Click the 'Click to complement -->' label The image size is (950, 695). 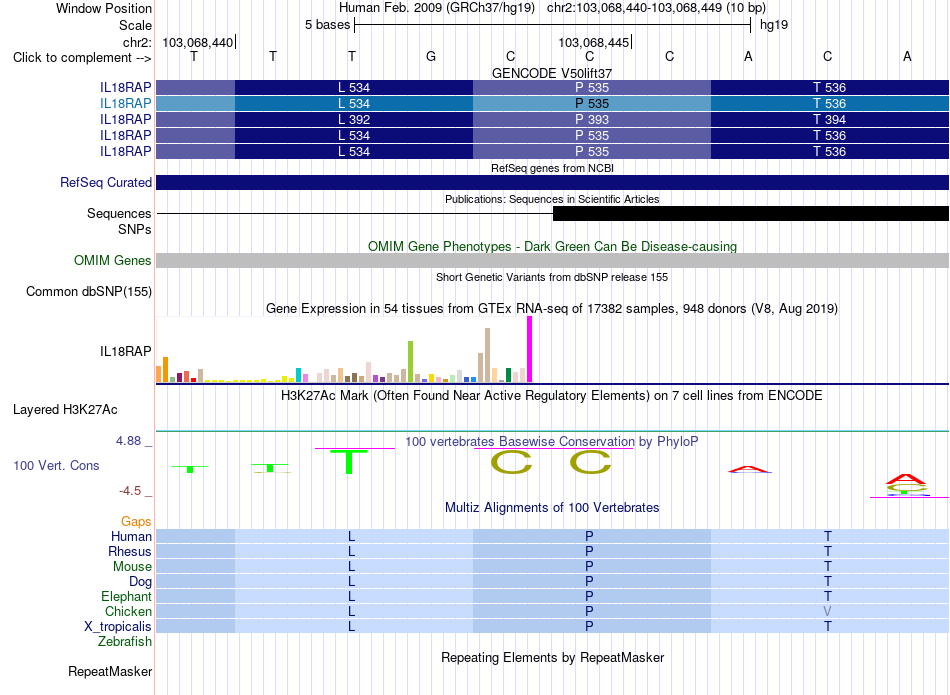pos(82,58)
